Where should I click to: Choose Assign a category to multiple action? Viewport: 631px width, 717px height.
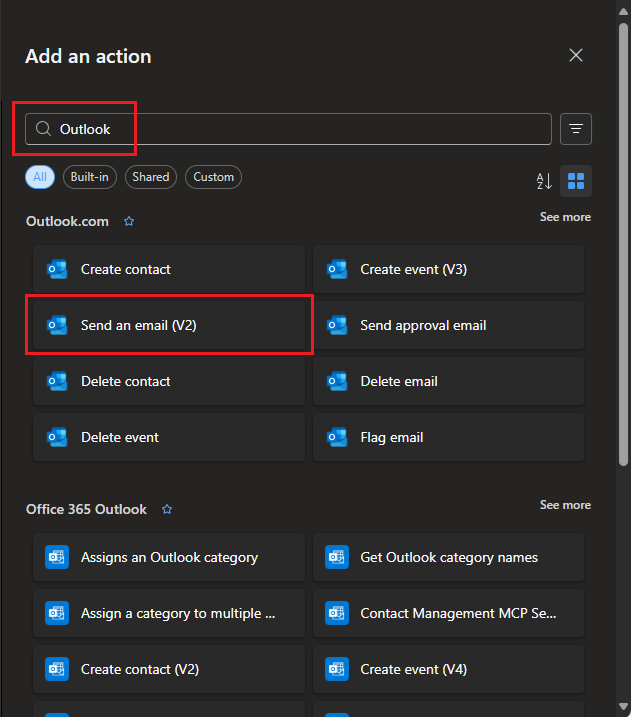[169, 613]
